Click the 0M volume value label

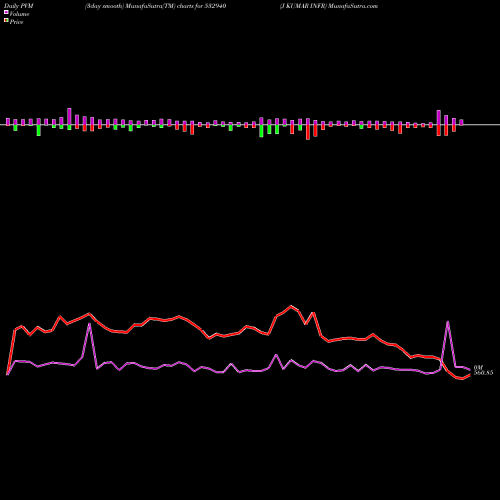click(x=478, y=368)
